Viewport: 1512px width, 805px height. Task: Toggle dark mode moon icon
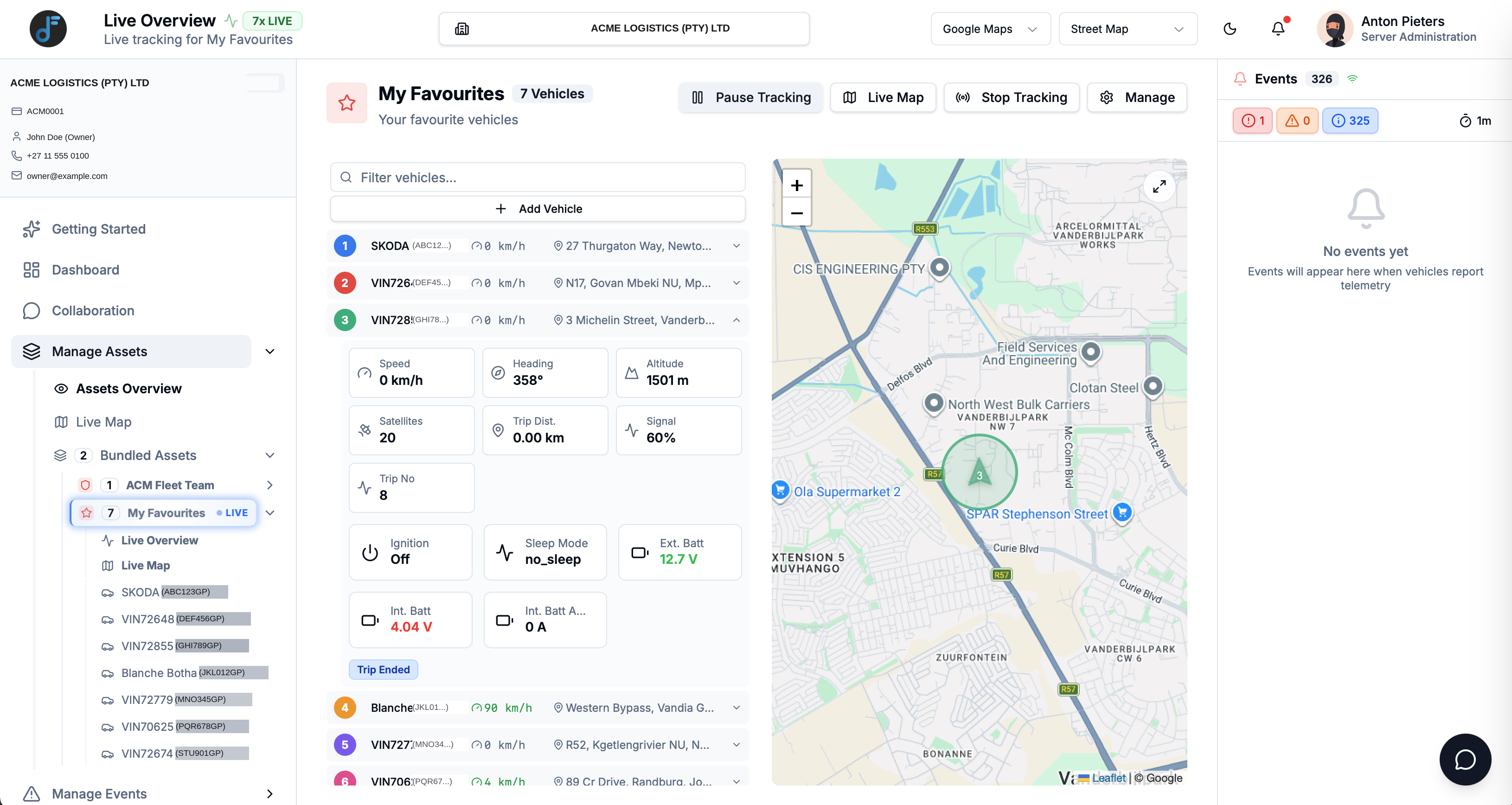point(1230,29)
